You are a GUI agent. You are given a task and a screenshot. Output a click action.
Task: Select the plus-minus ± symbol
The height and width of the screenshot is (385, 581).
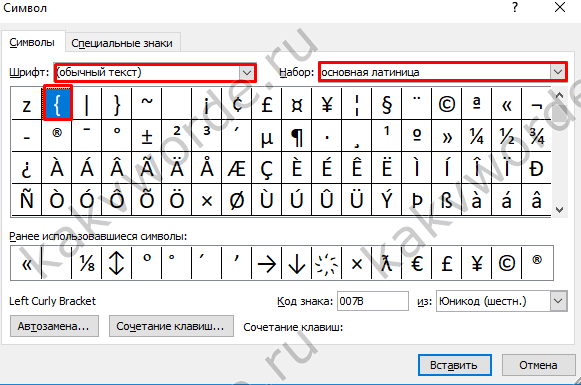click(x=147, y=136)
